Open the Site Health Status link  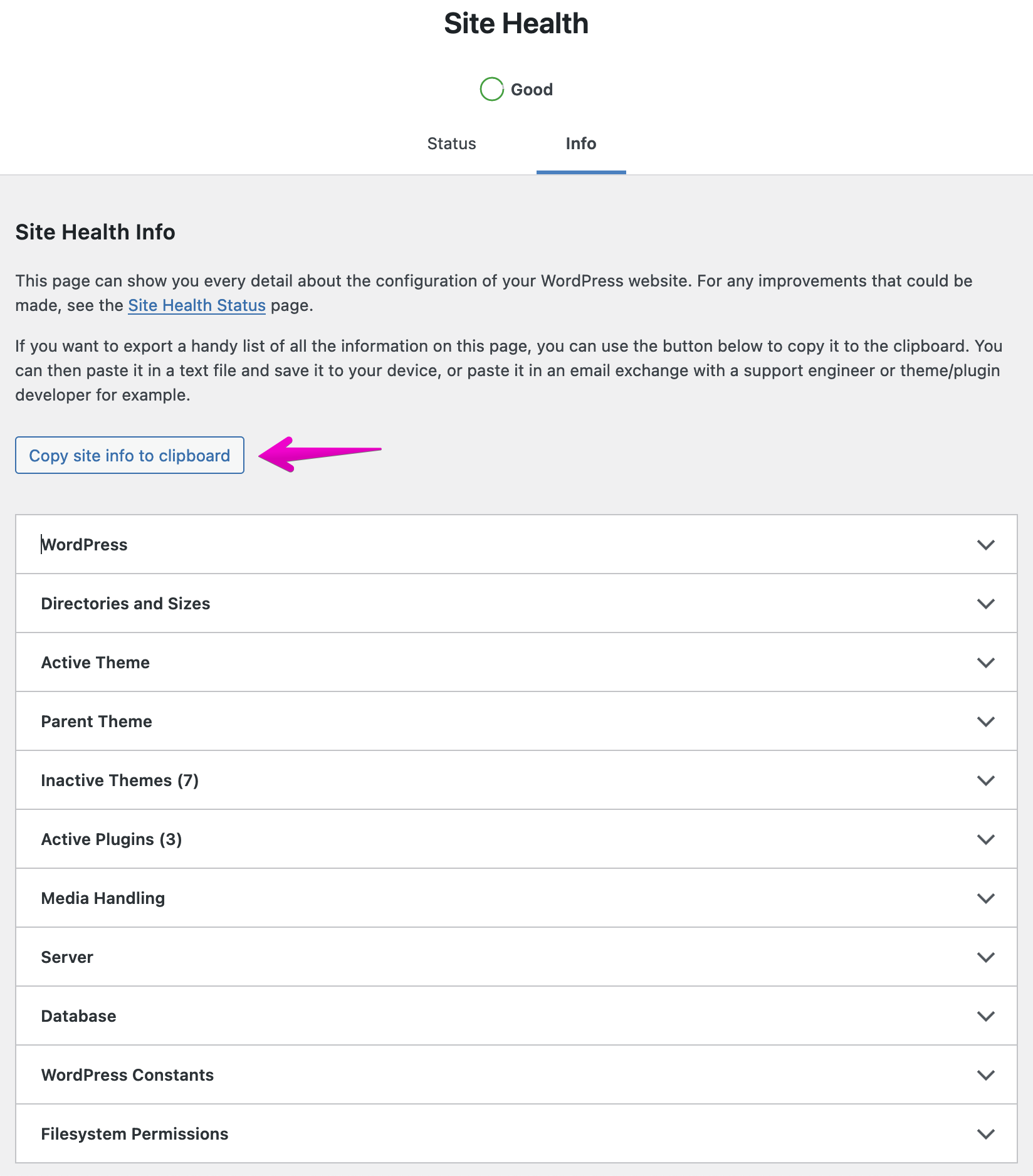tap(196, 305)
